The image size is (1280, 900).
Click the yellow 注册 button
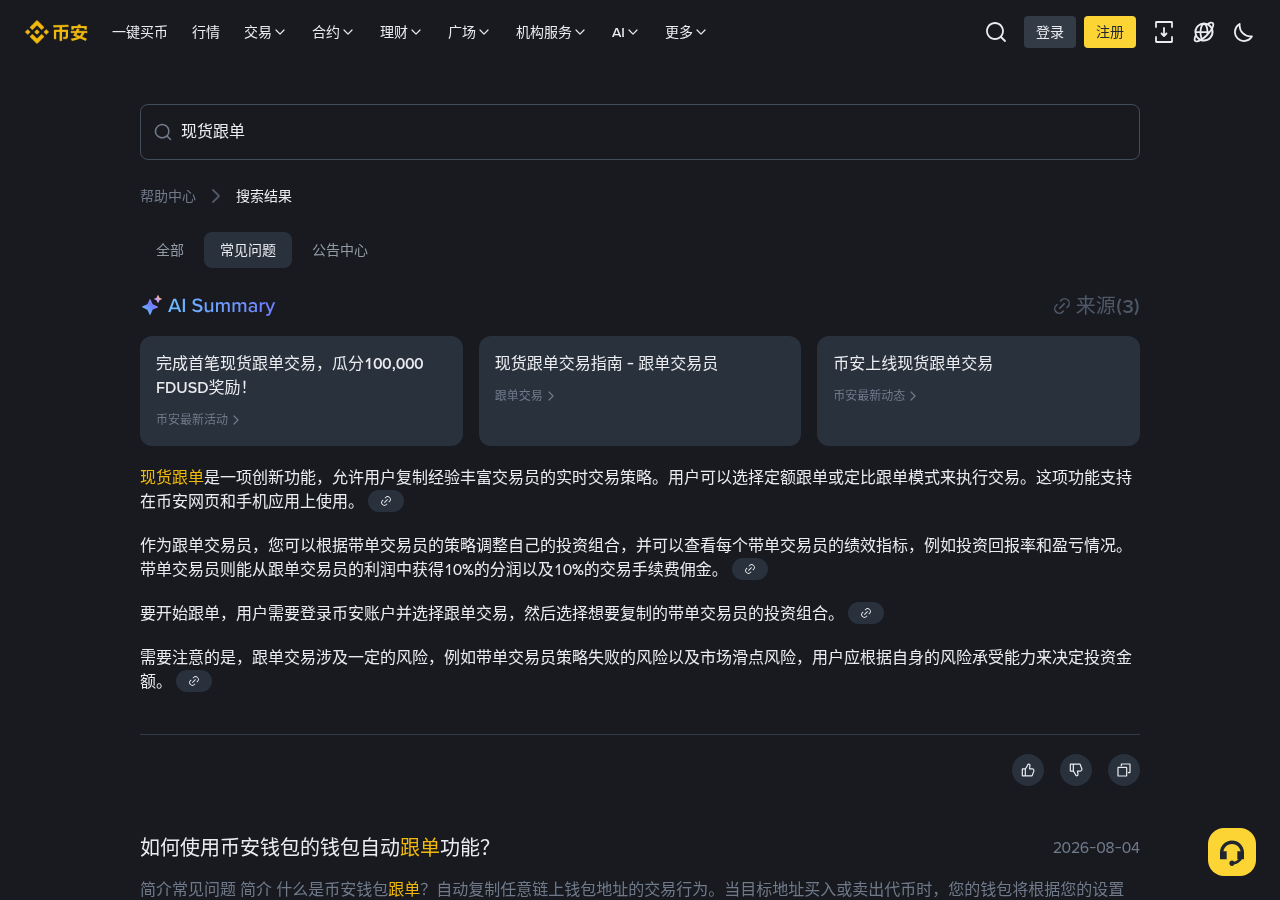coord(1110,32)
